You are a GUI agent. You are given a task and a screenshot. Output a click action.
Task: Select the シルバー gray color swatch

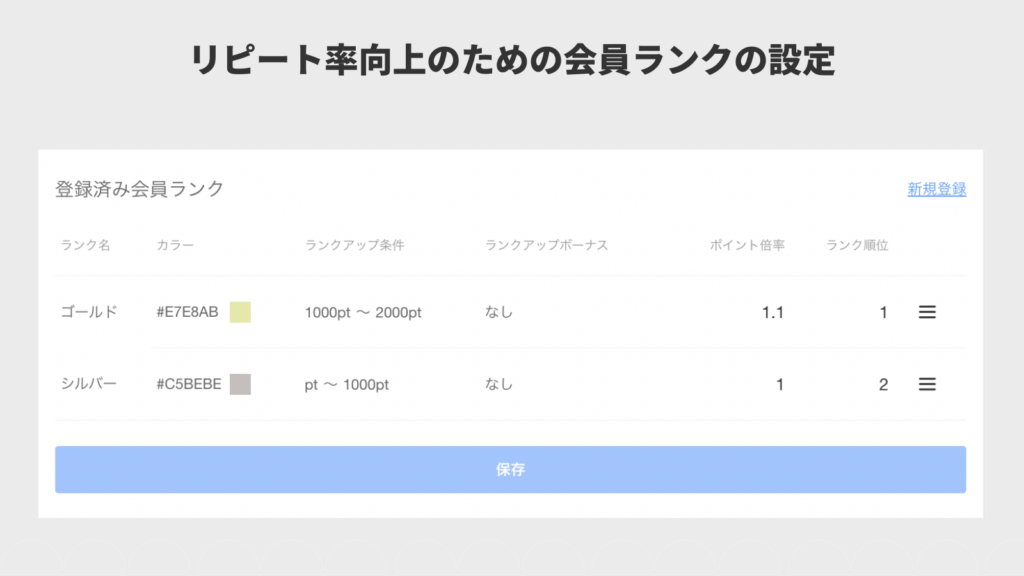click(x=240, y=384)
